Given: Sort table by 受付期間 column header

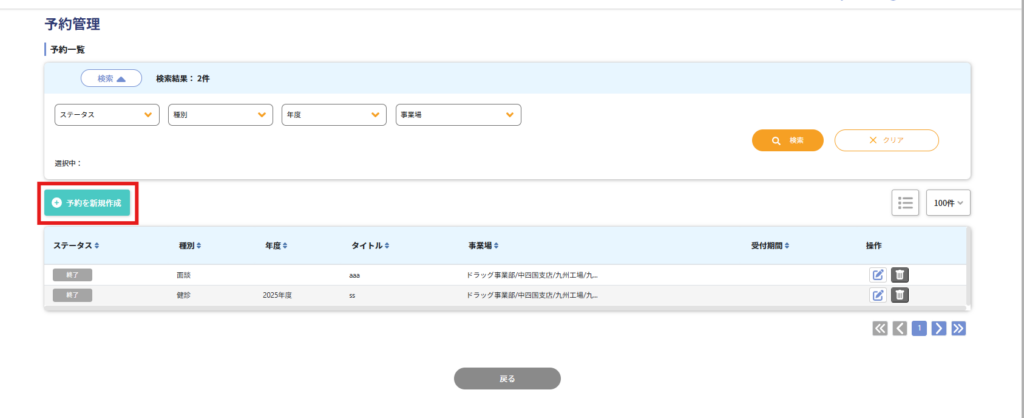Looking at the screenshot, I should tap(770, 245).
